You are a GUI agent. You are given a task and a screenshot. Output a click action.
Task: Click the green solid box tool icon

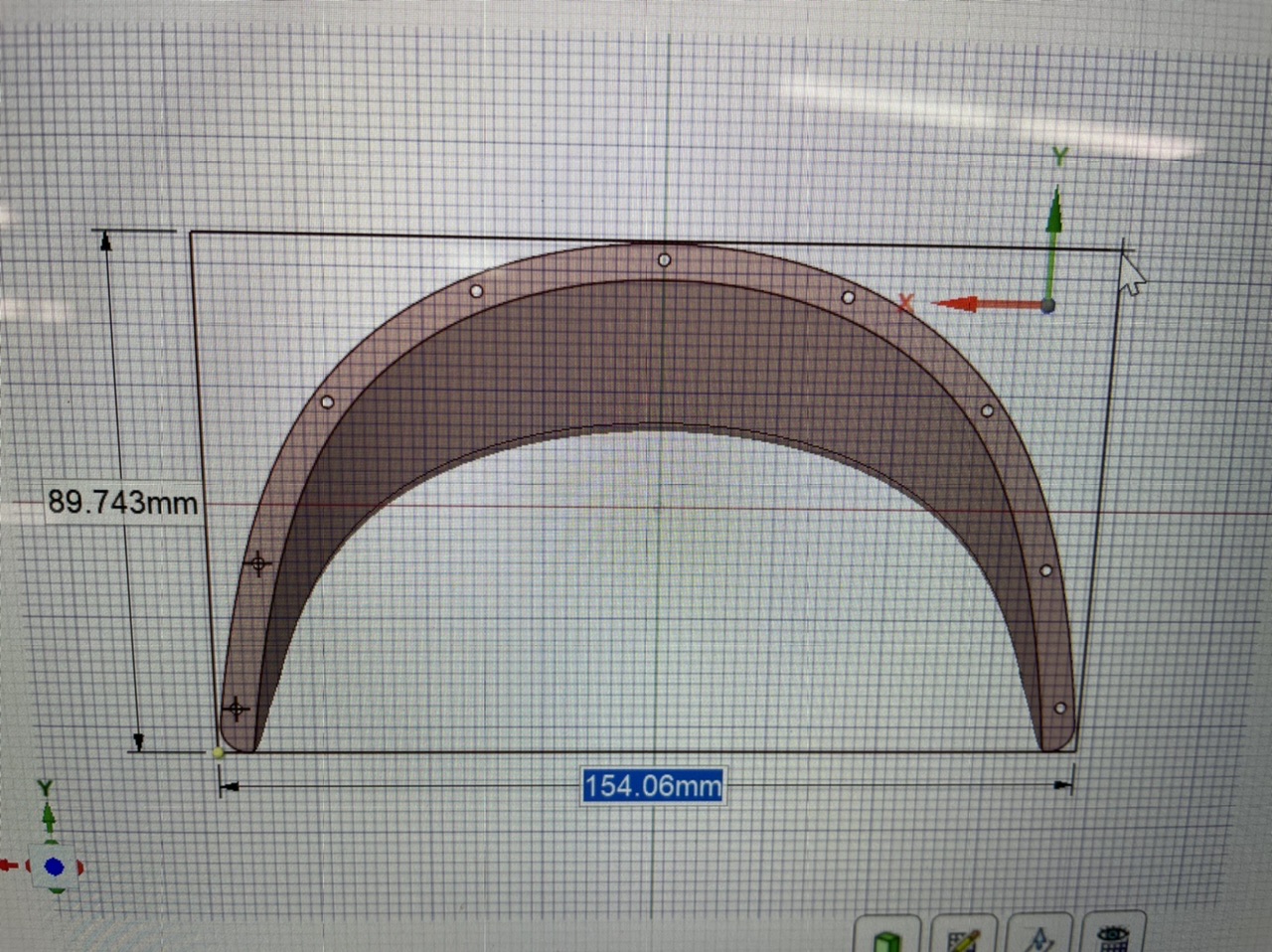click(887, 939)
